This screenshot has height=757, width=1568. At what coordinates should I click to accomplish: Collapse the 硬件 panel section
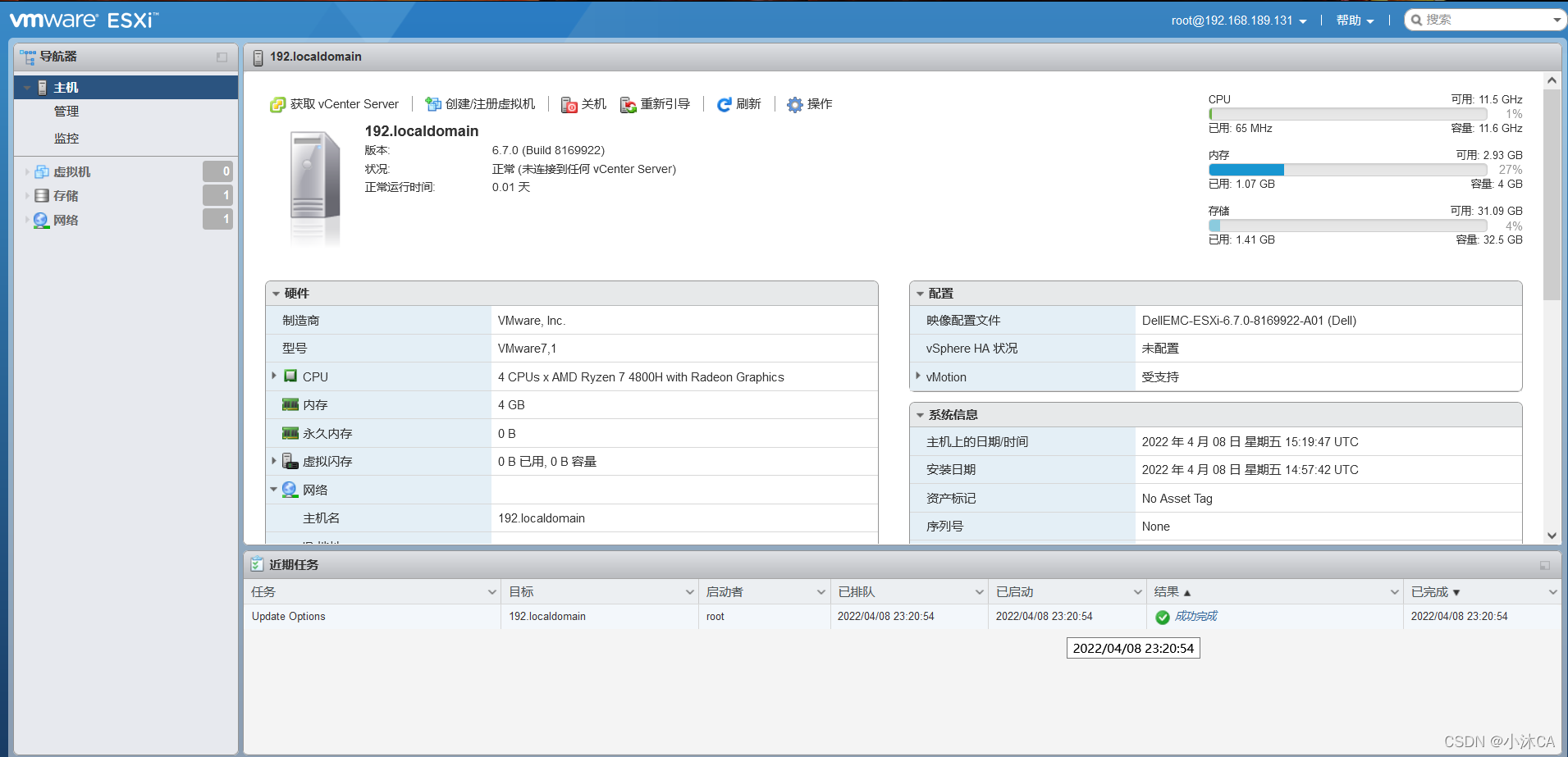tap(277, 294)
